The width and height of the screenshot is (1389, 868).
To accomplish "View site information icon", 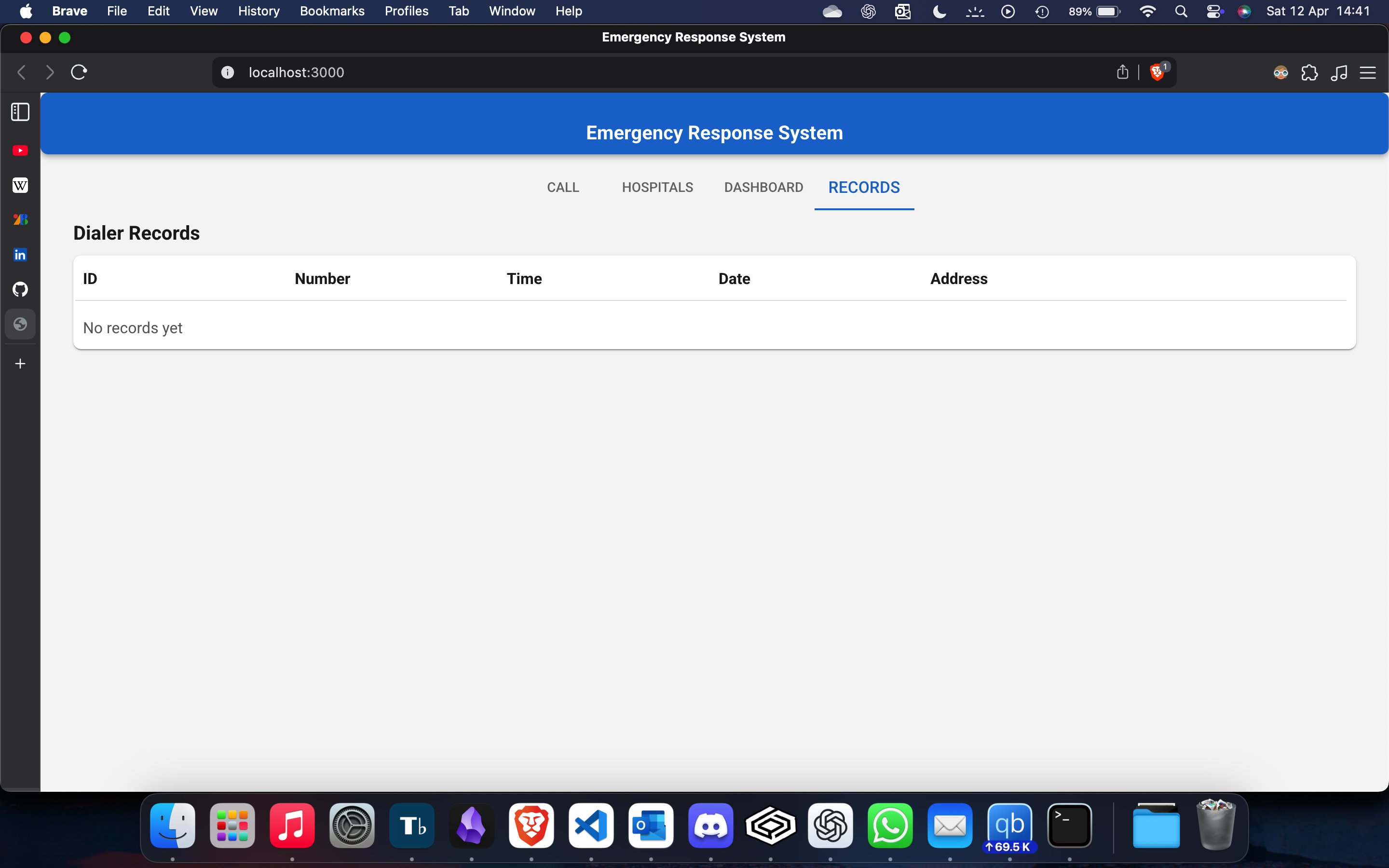I will pyautogui.click(x=228, y=72).
